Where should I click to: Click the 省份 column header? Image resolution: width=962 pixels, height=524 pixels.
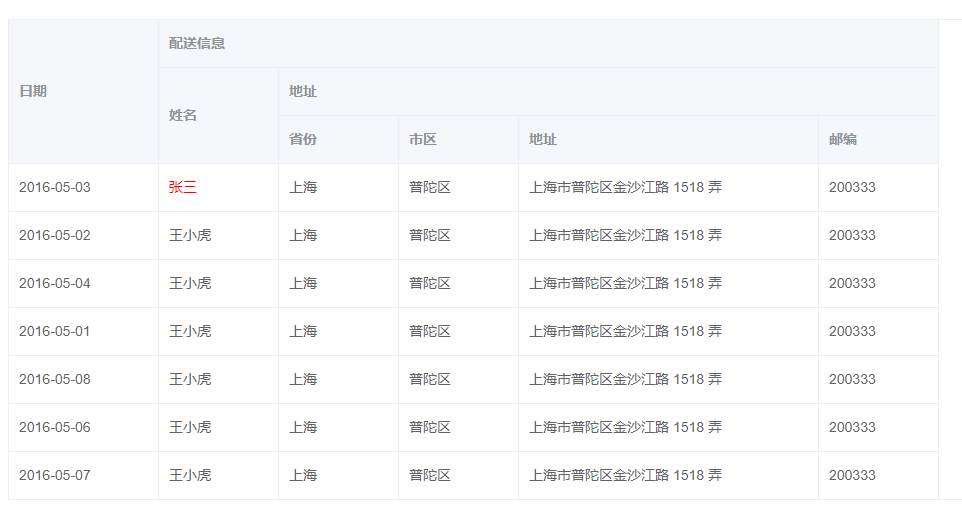[303, 139]
